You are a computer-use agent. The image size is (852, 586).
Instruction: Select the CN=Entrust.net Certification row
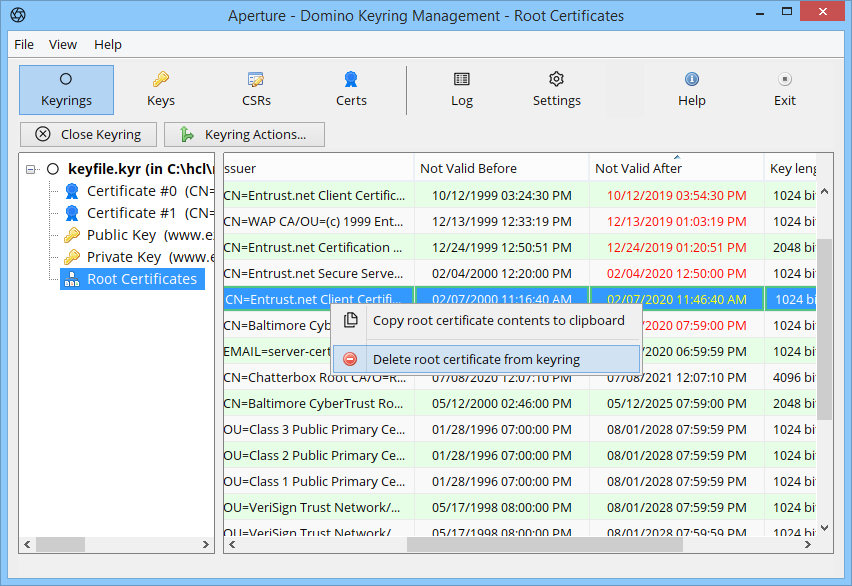(x=519, y=248)
